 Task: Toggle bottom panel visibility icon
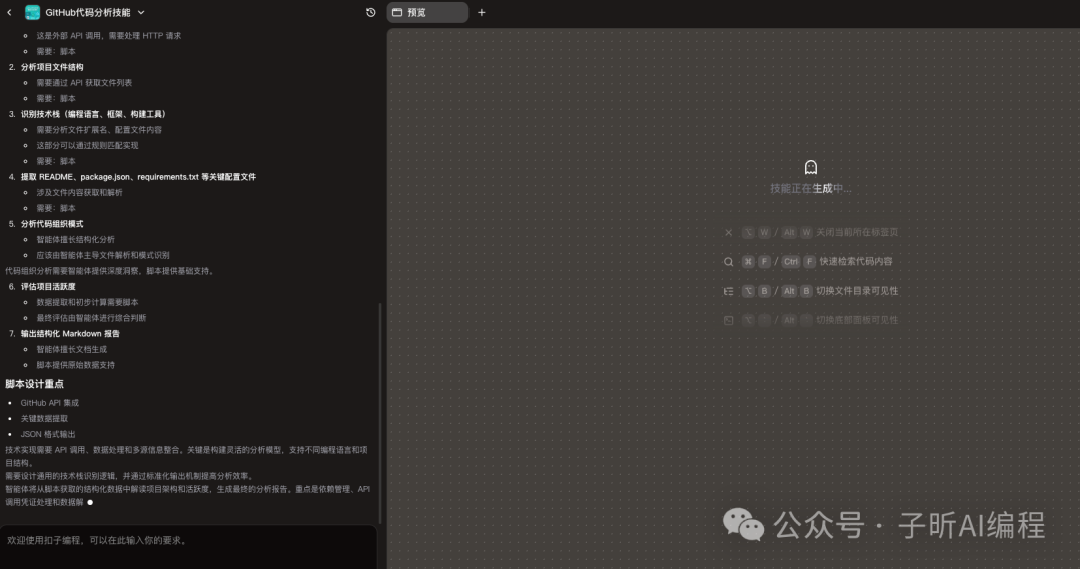tap(728, 320)
